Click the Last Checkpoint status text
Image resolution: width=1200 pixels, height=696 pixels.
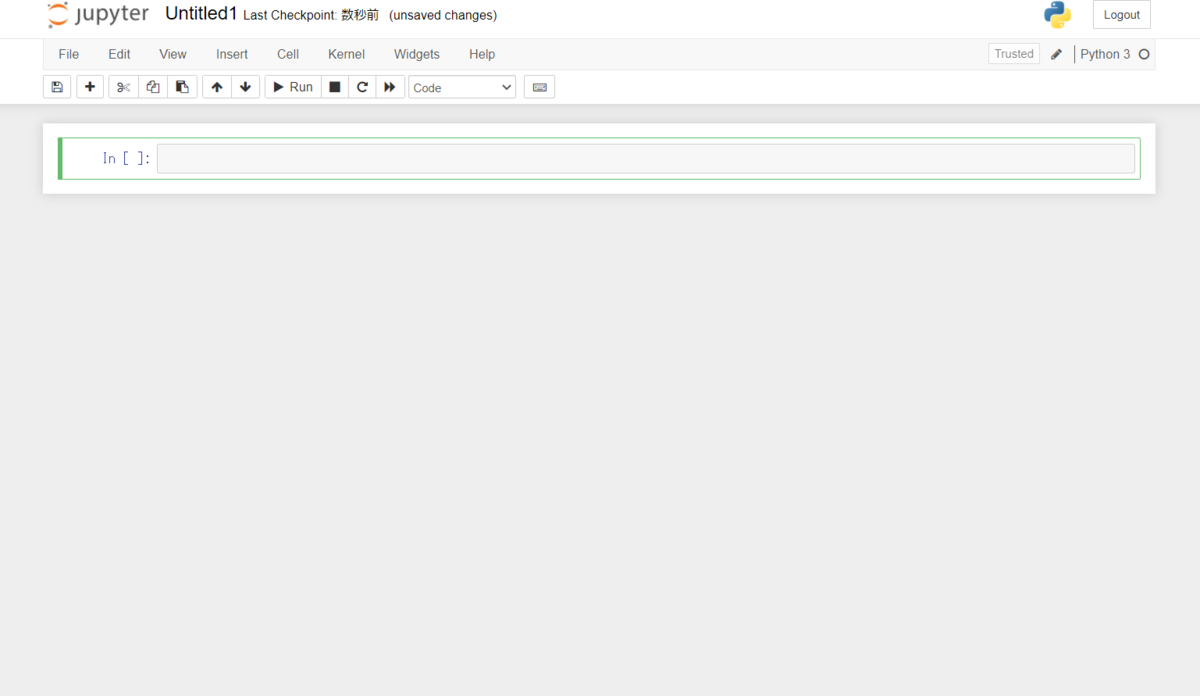tap(311, 15)
